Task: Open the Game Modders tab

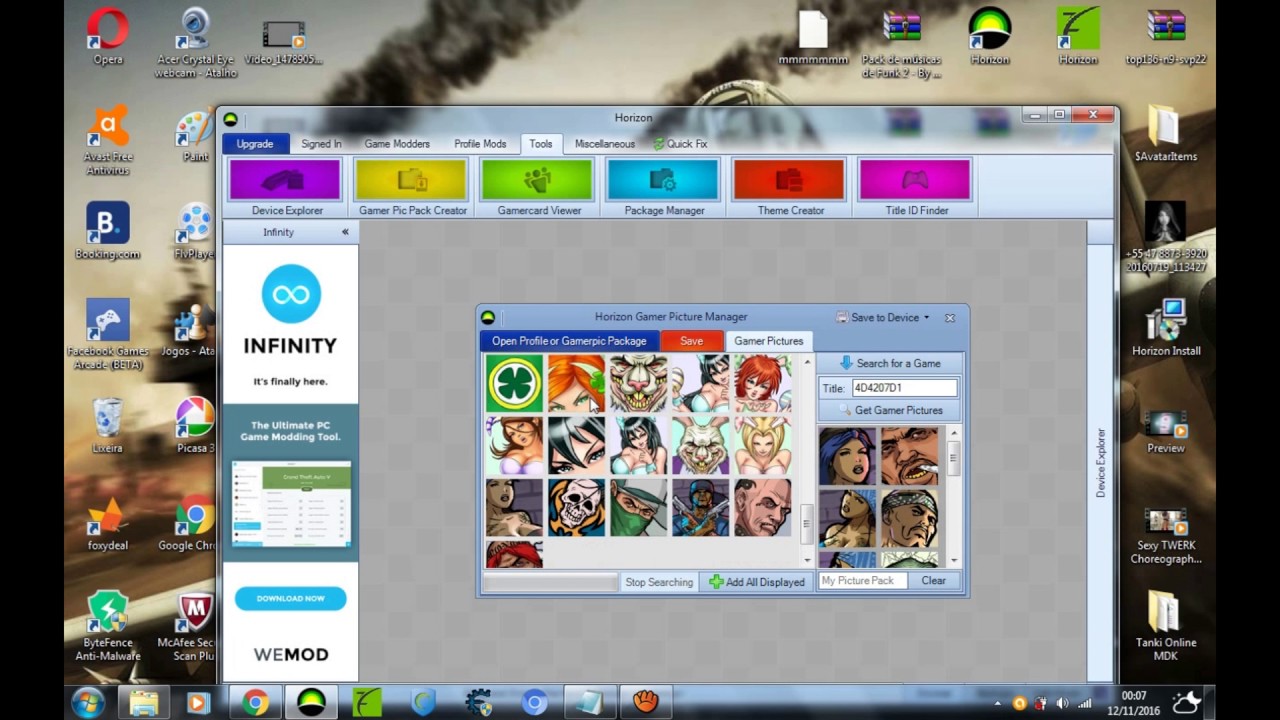Action: pyautogui.click(x=397, y=144)
